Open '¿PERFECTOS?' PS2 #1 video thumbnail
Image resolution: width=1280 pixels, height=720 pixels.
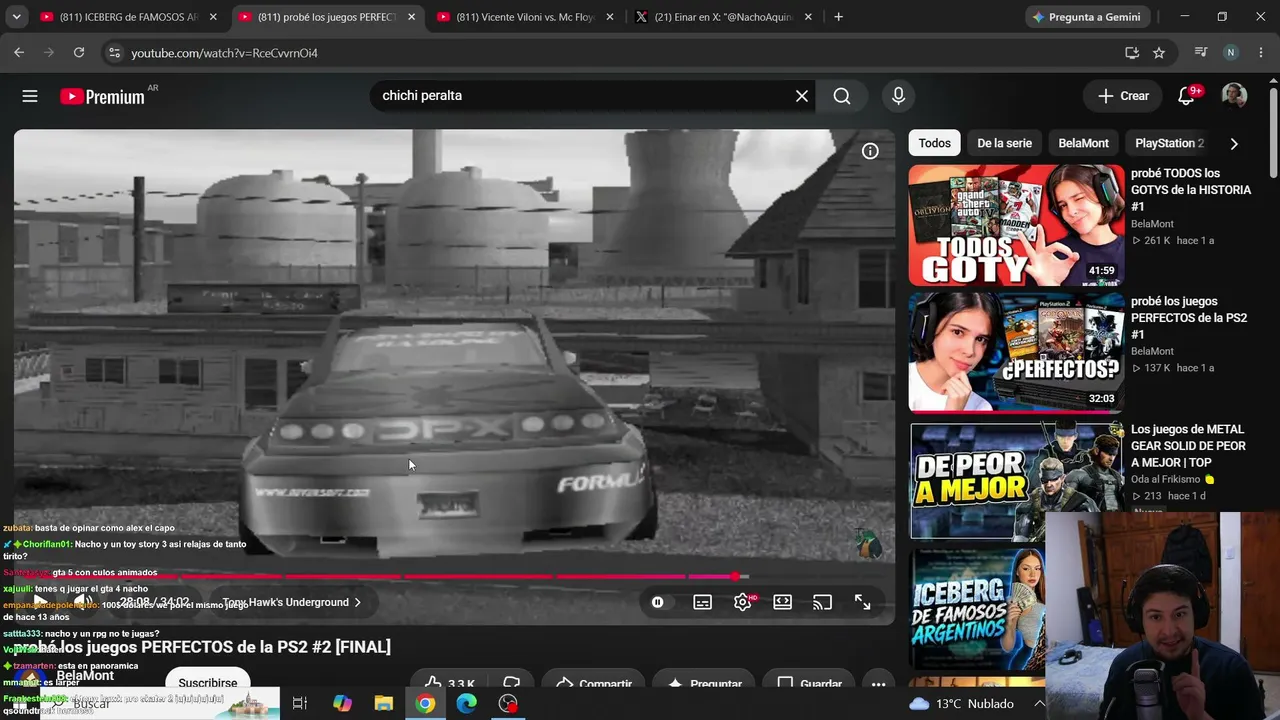coord(1016,352)
